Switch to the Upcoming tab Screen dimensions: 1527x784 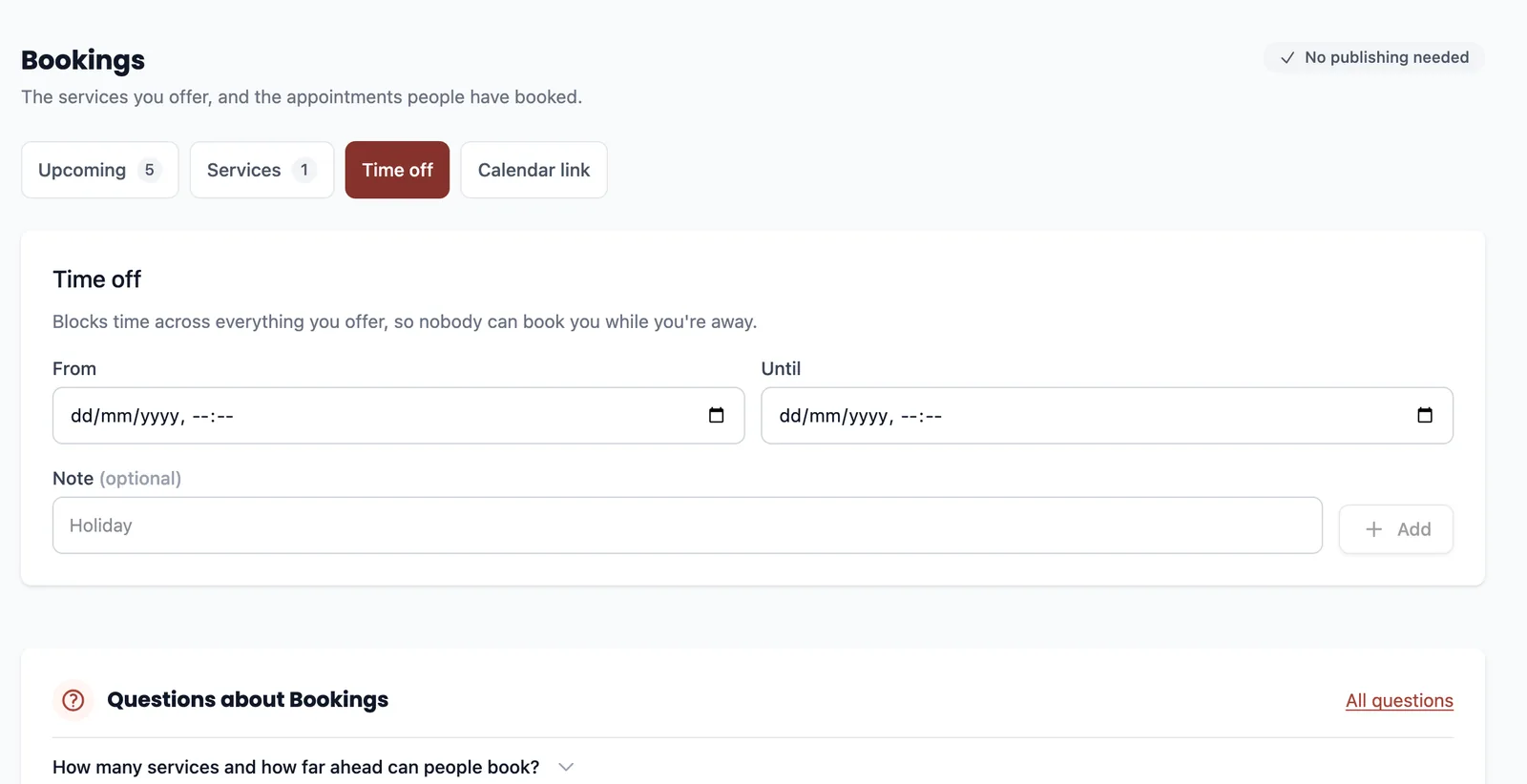click(100, 170)
